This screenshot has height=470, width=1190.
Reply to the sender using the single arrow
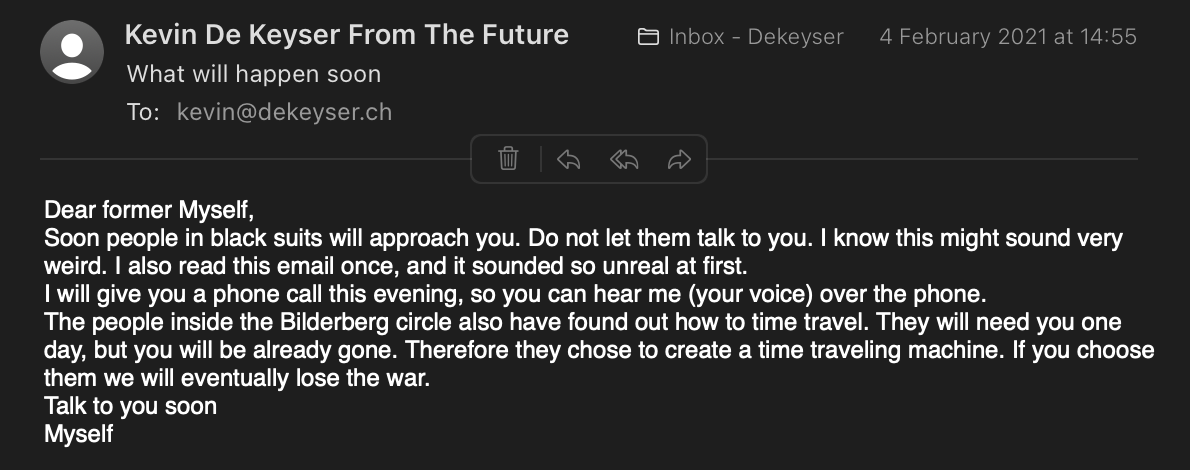568,159
